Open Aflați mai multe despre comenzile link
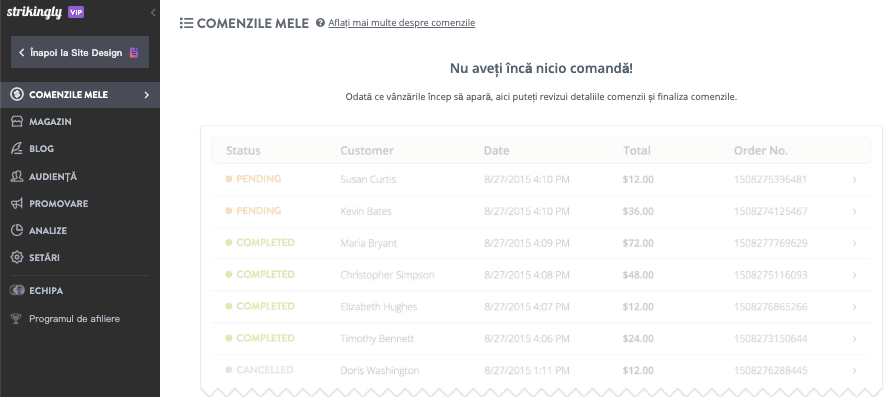Viewport: 893px width, 397px height. coord(402,23)
